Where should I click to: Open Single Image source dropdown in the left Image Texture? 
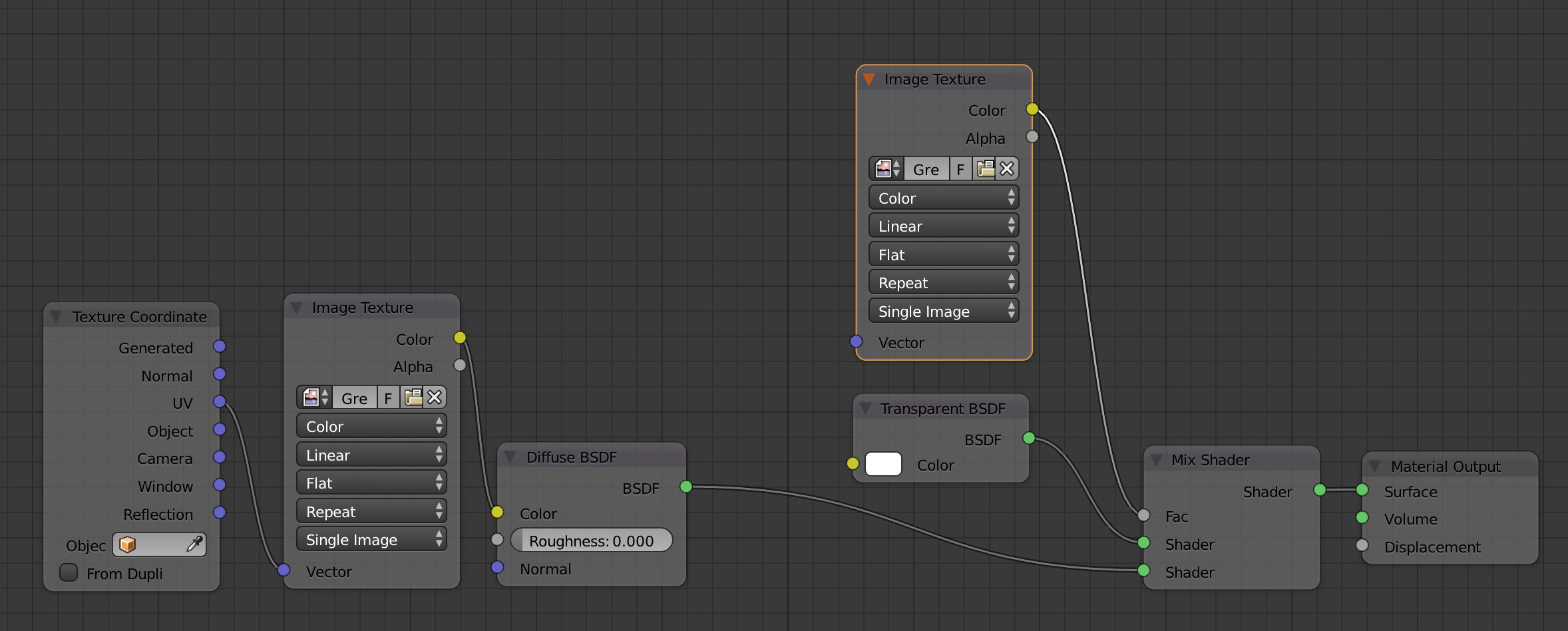[x=371, y=539]
